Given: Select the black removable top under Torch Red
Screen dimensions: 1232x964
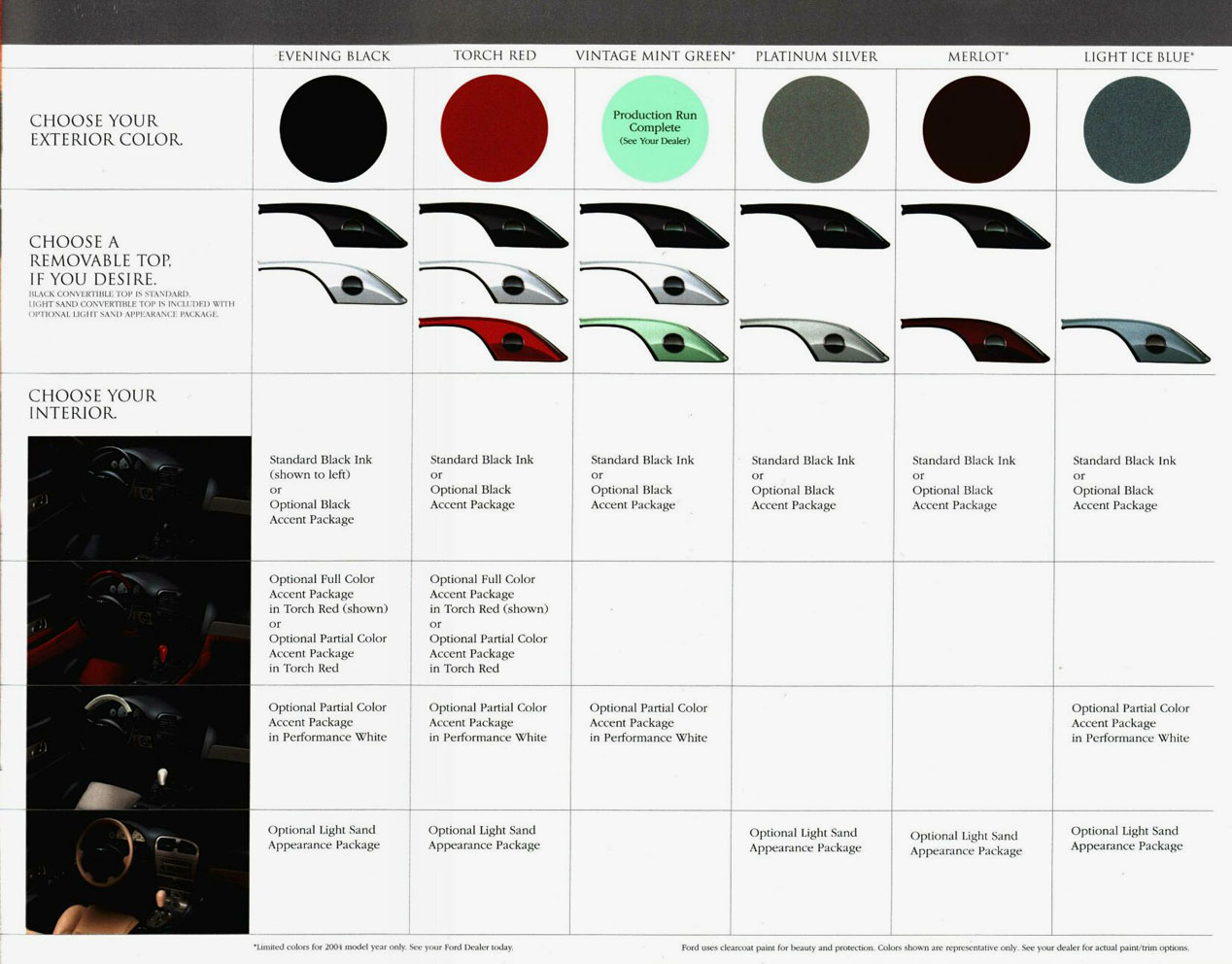Looking at the screenshot, I should click(494, 224).
